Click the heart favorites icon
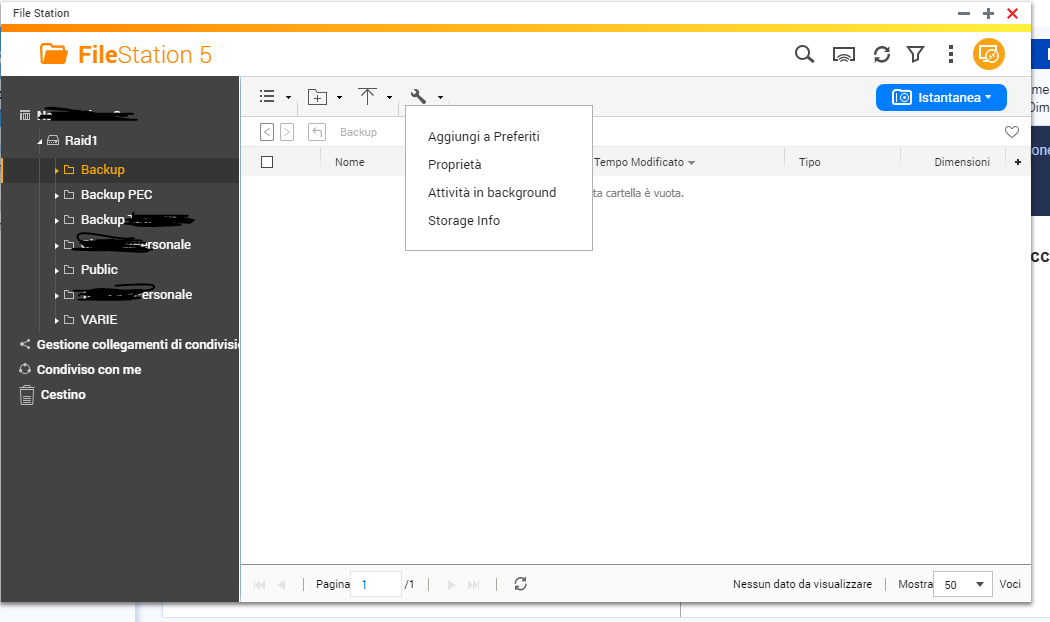This screenshot has width=1050, height=622. click(x=1012, y=132)
